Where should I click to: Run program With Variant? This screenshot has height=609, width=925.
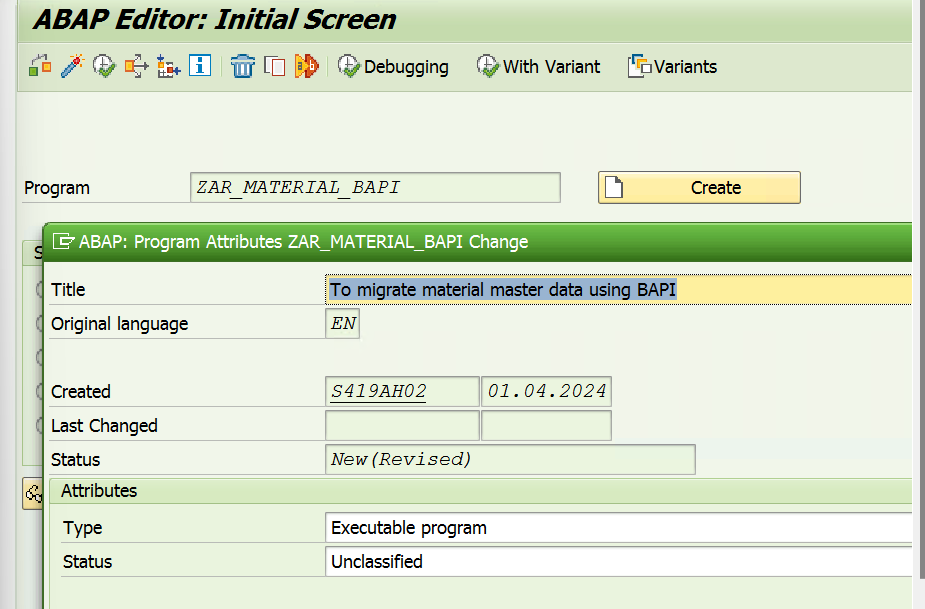[539, 67]
